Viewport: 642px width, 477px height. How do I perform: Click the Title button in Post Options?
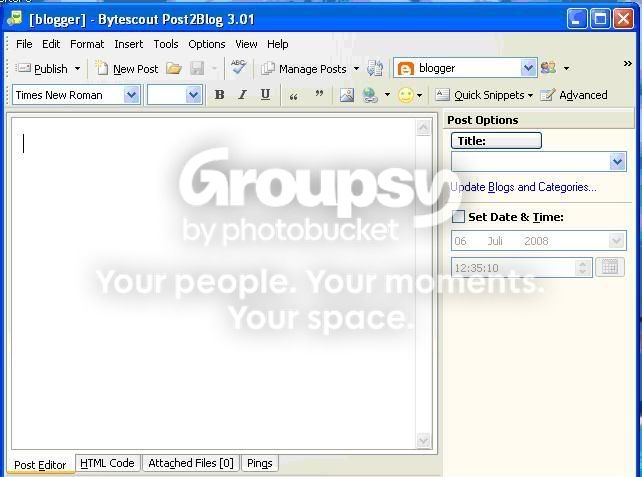496,140
